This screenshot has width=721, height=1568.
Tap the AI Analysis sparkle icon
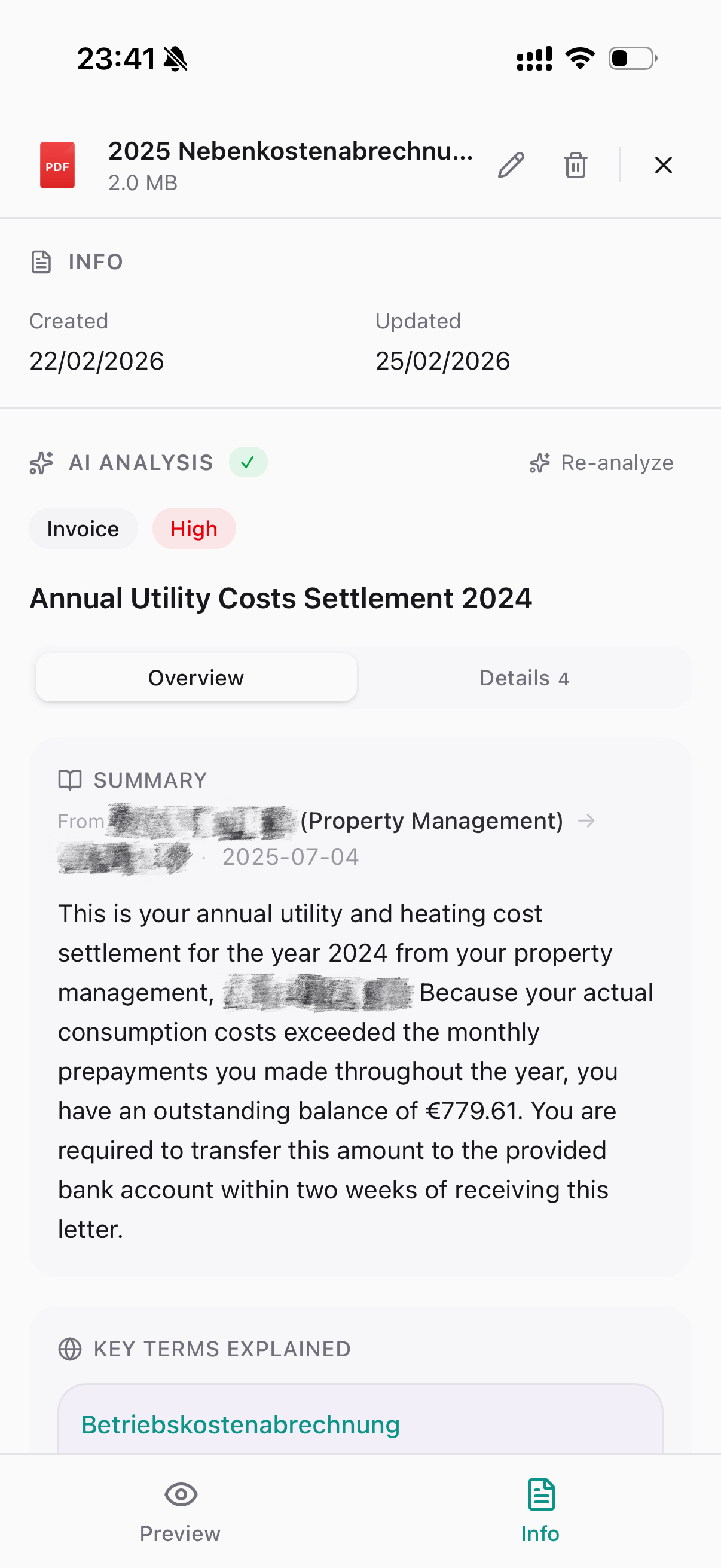tap(41, 463)
